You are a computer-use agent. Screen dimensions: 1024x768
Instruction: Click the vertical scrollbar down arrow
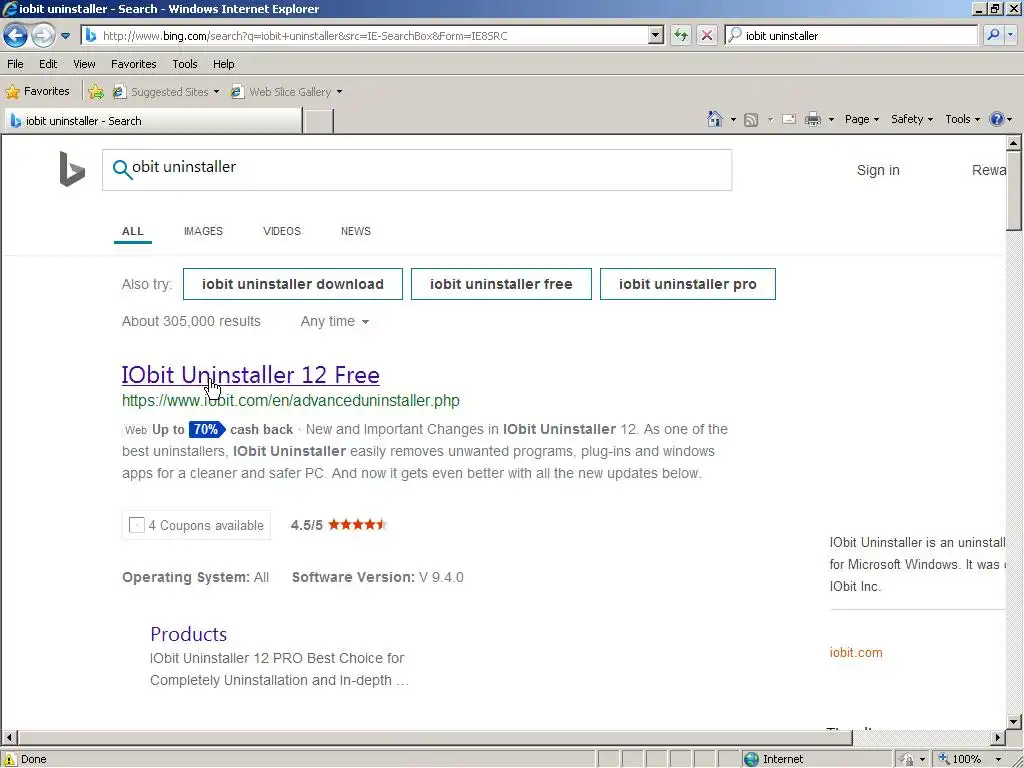click(x=1014, y=722)
